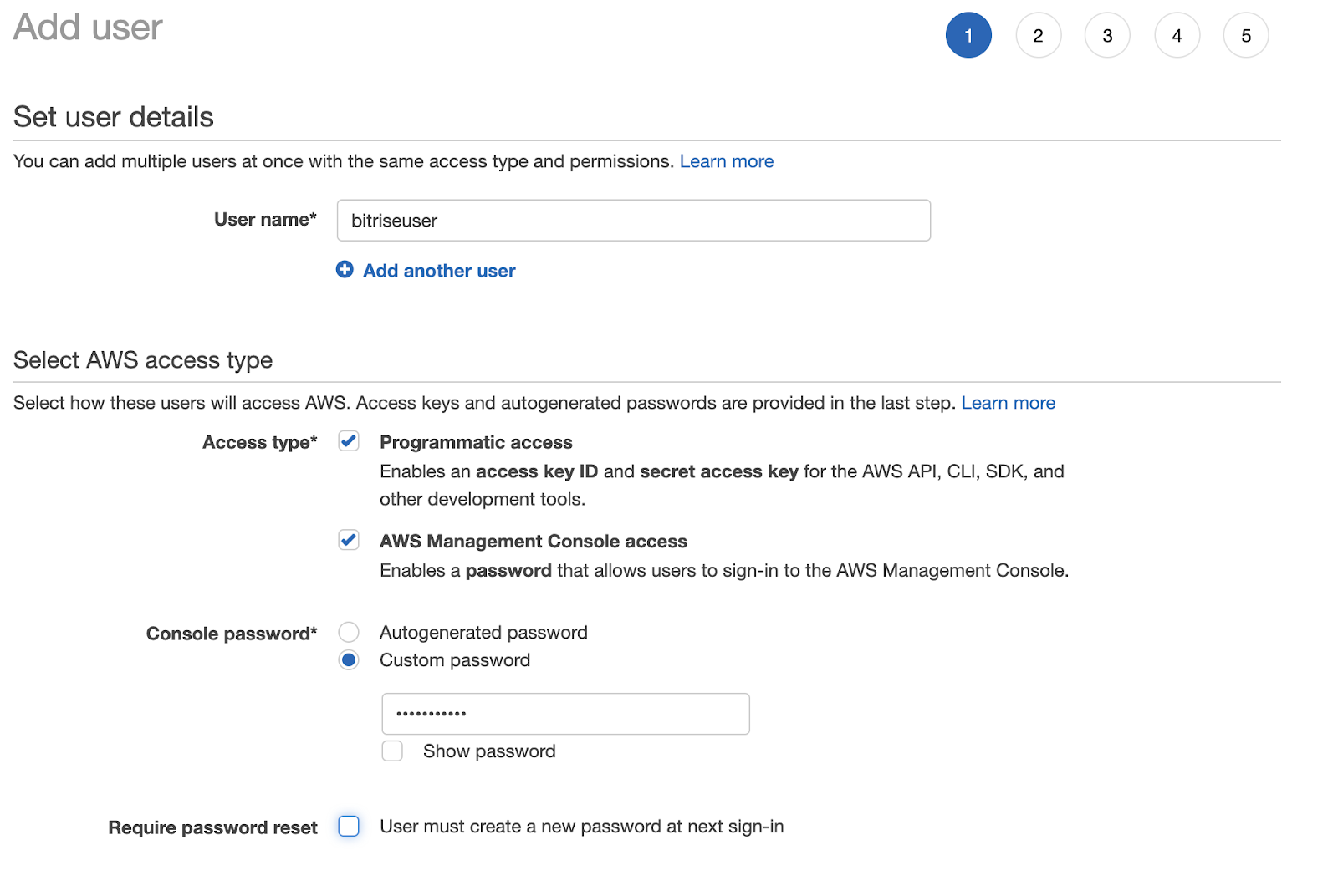Click AWS Management Console access label
The image size is (1338, 896).
point(534,542)
